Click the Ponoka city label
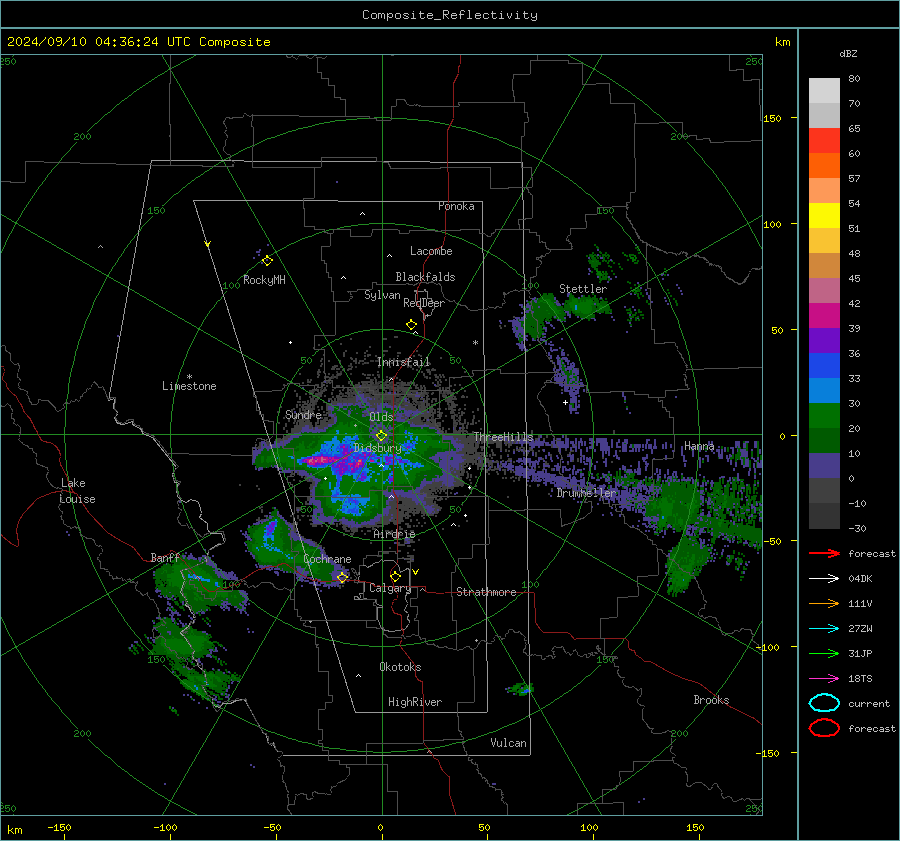 click(x=456, y=206)
